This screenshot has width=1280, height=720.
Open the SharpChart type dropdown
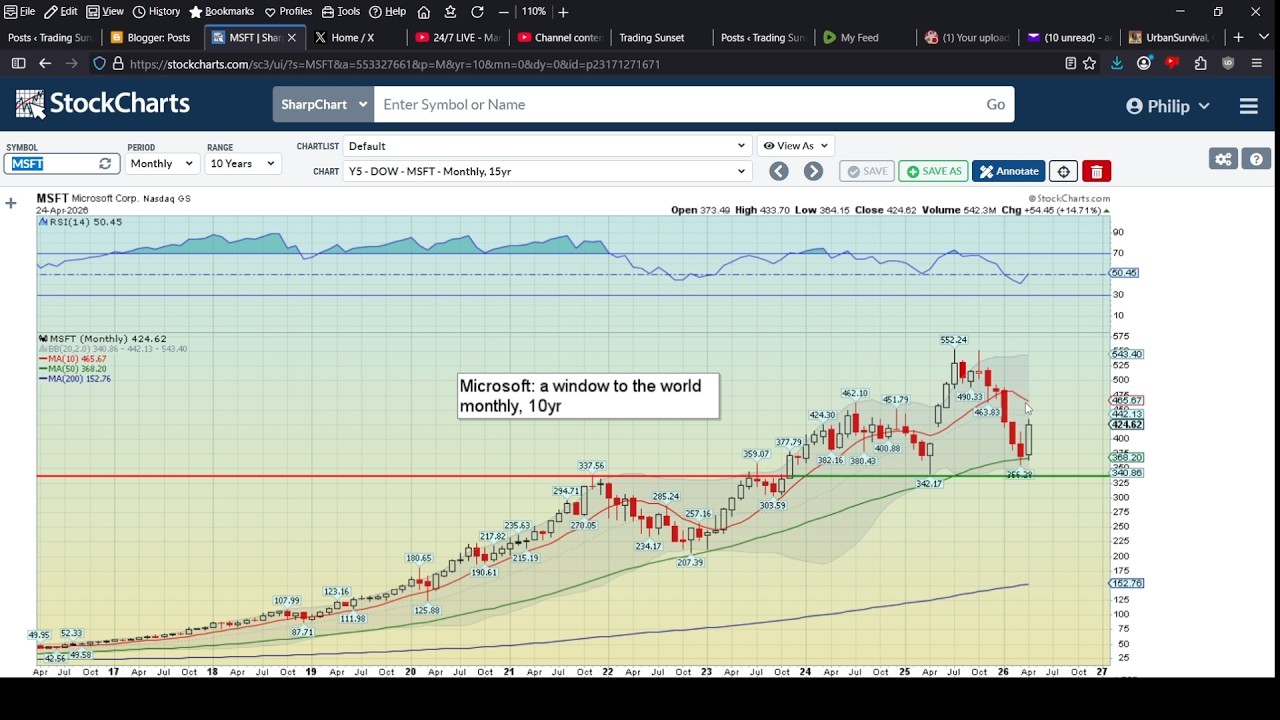(x=323, y=104)
